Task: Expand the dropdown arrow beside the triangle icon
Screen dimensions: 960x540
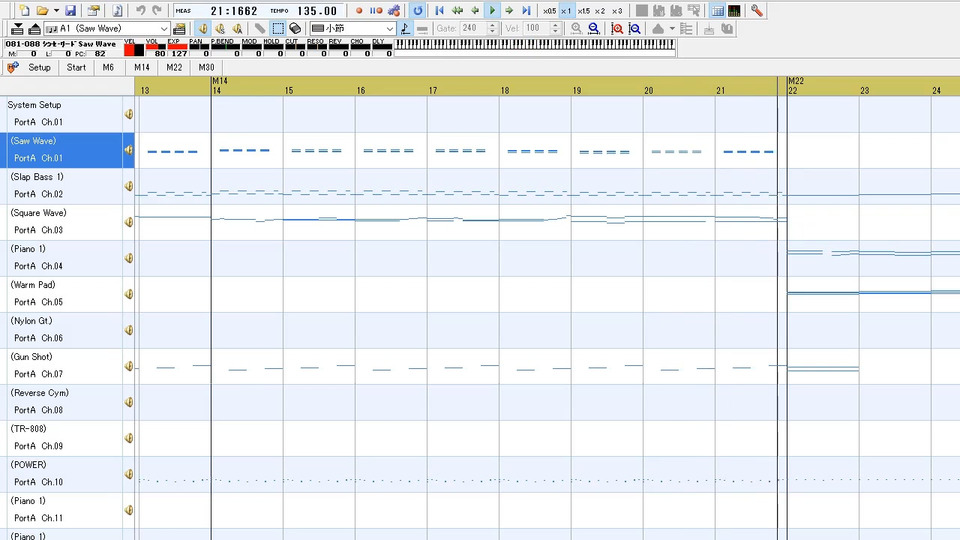Action: click(672, 28)
